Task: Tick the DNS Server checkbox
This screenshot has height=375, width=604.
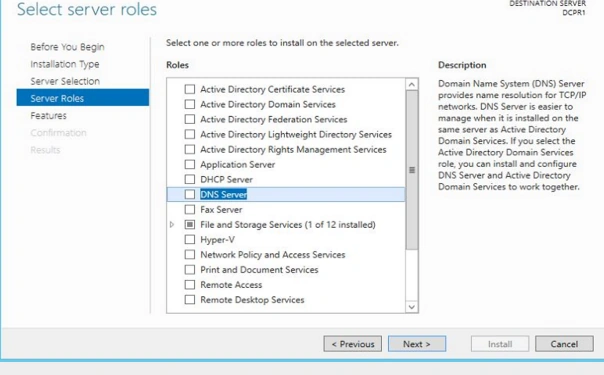Action: pyautogui.click(x=190, y=194)
